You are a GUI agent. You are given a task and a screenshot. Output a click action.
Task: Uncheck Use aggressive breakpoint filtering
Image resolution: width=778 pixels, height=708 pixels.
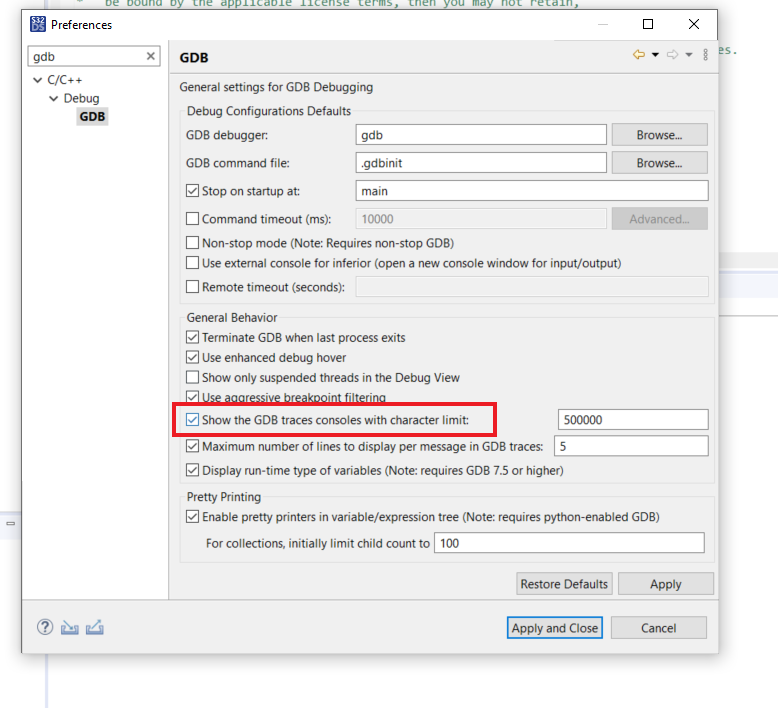tap(193, 397)
